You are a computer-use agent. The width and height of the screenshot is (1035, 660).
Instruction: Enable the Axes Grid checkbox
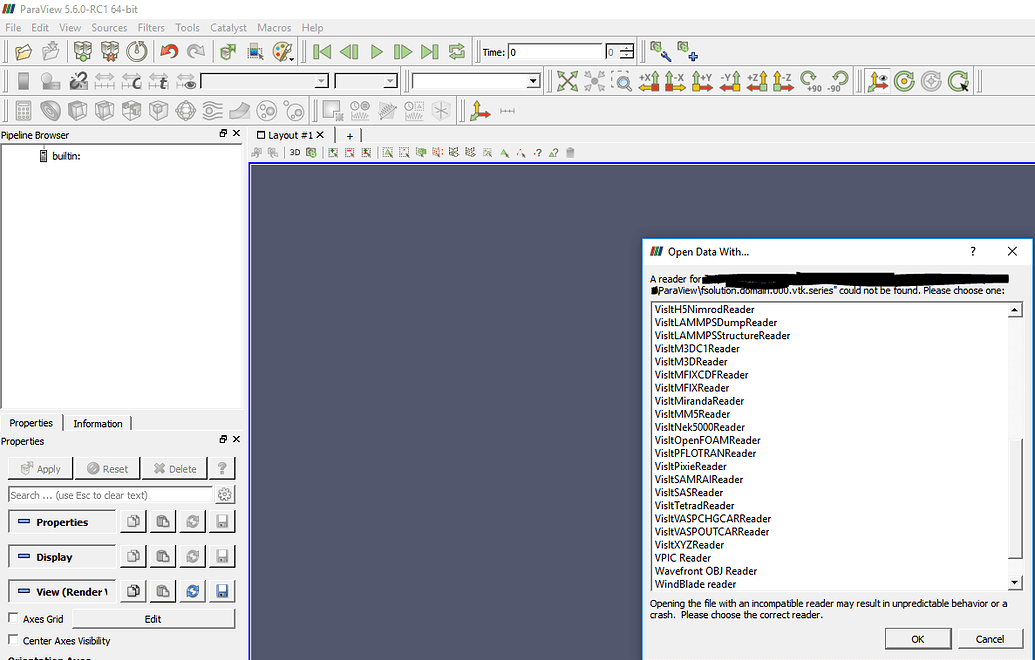13,618
